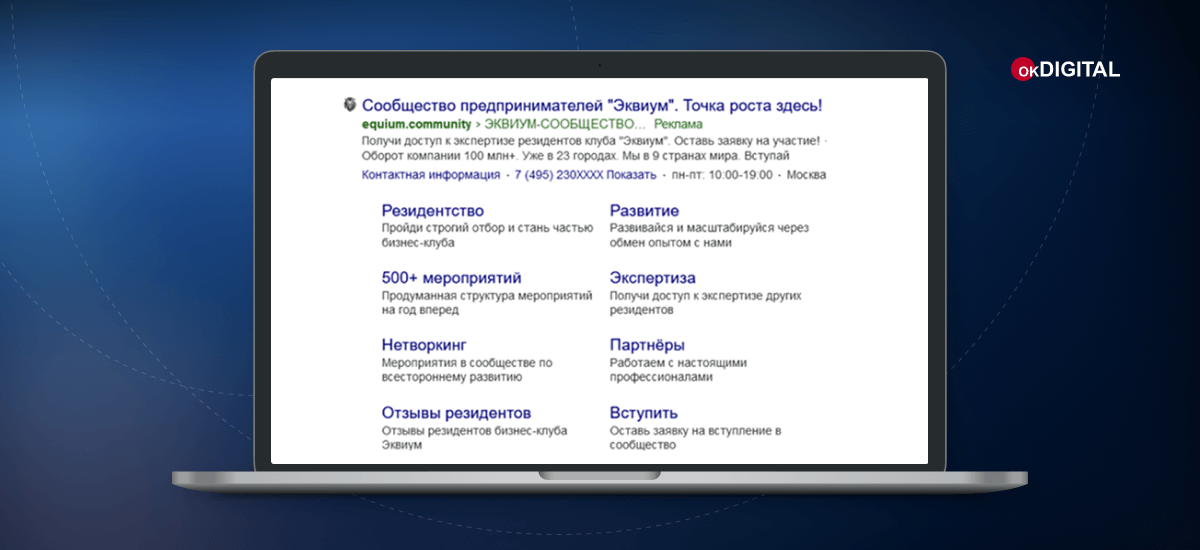The image size is (1200, 550).
Task: Click the OK DIGITAL logo
Action: coord(1066,69)
